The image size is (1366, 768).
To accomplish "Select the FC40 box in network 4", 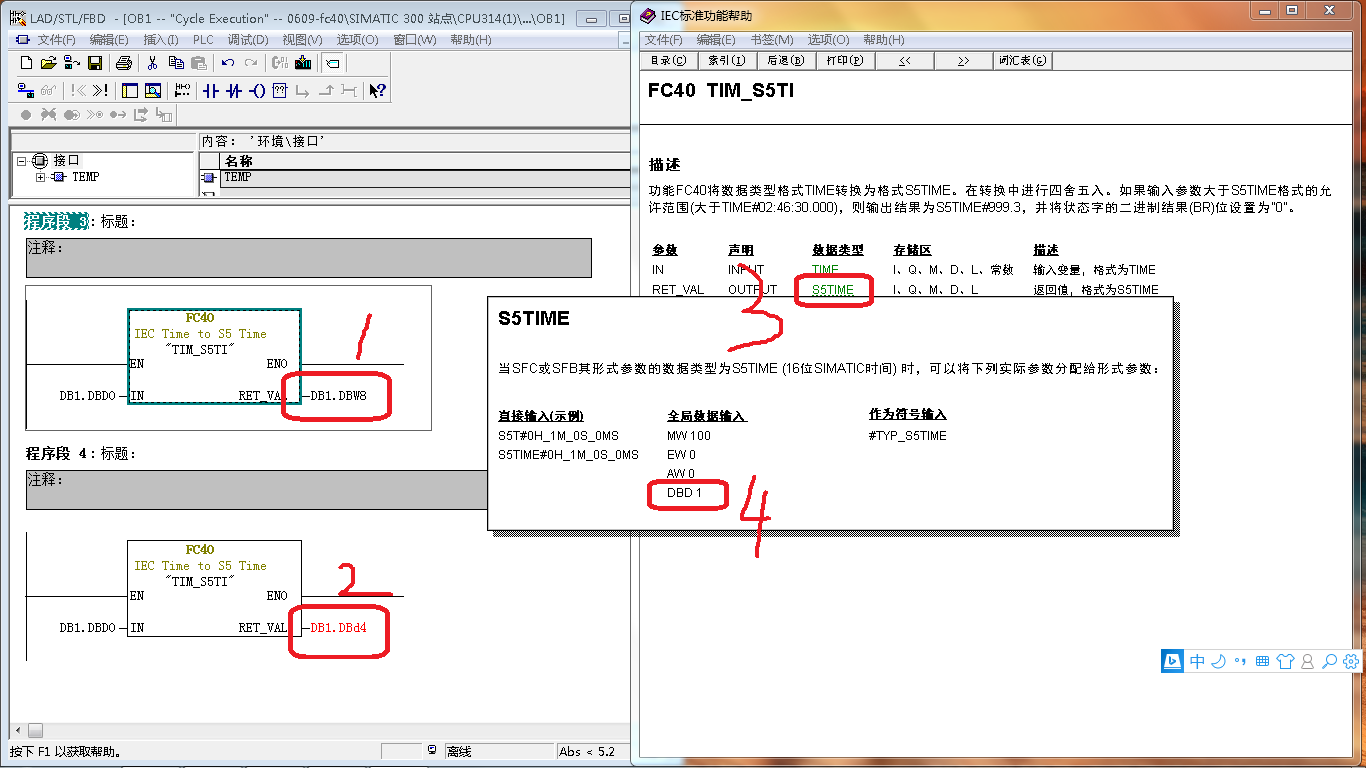I will click(214, 590).
